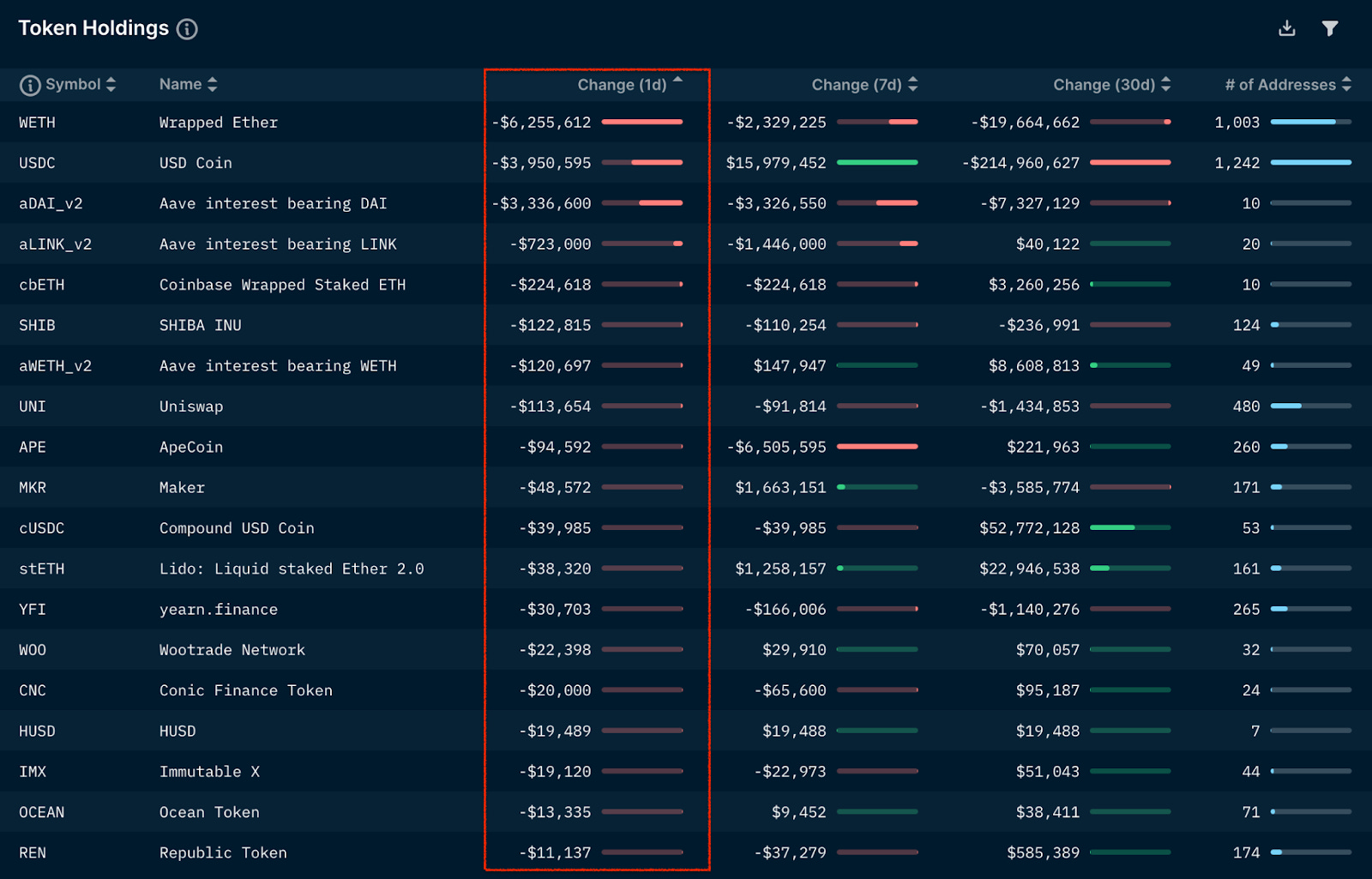
Task: Click the Maker name cell
Action: 182,487
